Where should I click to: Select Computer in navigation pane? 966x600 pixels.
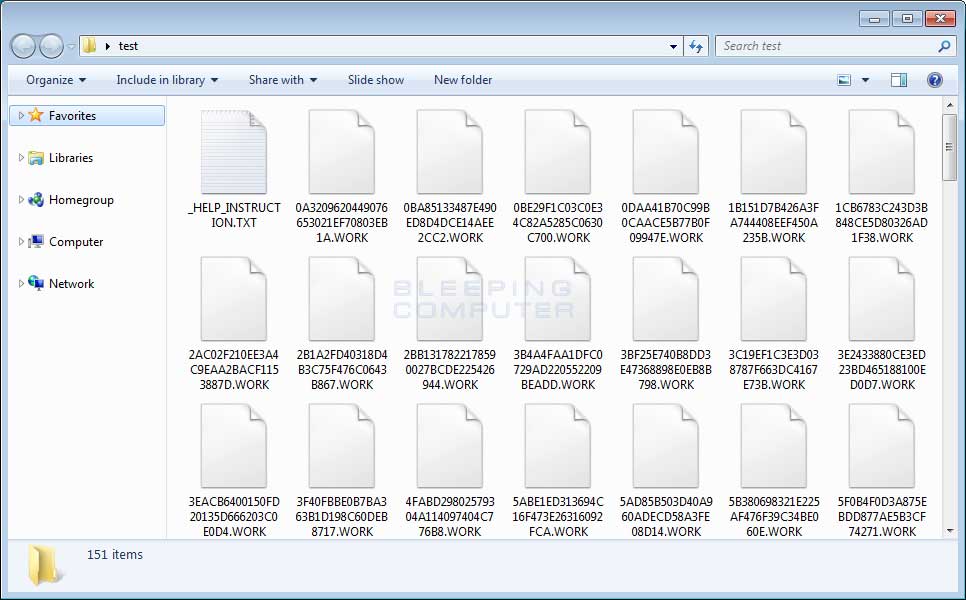76,242
